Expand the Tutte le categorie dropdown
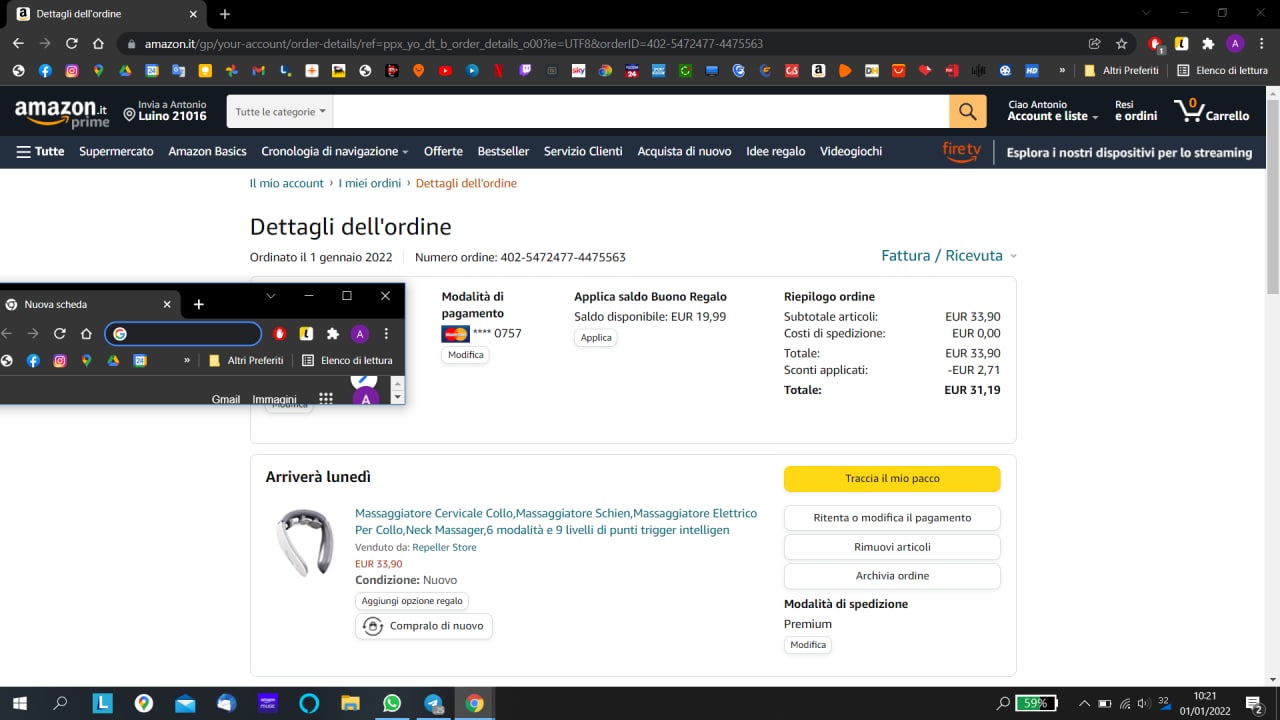The image size is (1280, 720). (280, 112)
